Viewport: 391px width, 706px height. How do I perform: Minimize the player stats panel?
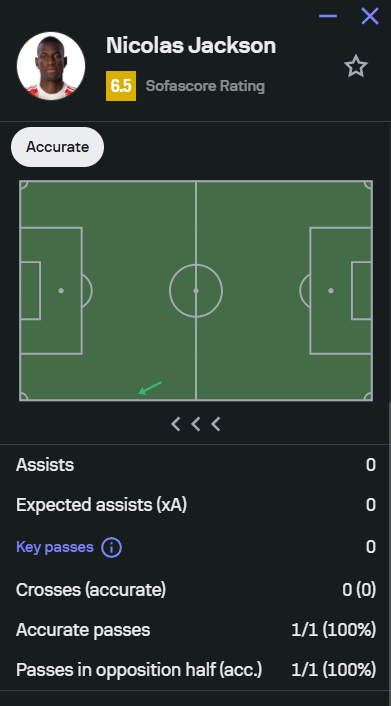[x=328, y=16]
